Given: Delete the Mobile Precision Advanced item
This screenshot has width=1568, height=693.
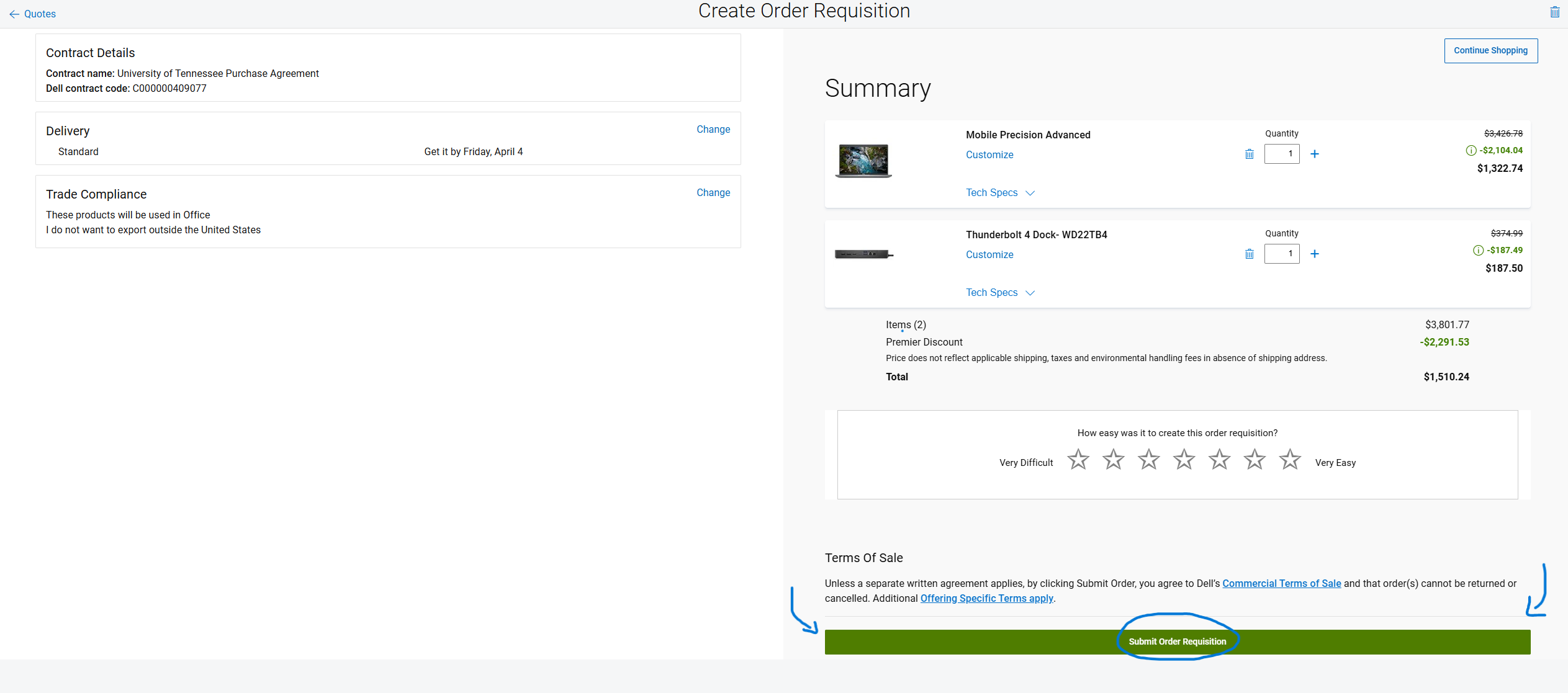Looking at the screenshot, I should [1249, 154].
